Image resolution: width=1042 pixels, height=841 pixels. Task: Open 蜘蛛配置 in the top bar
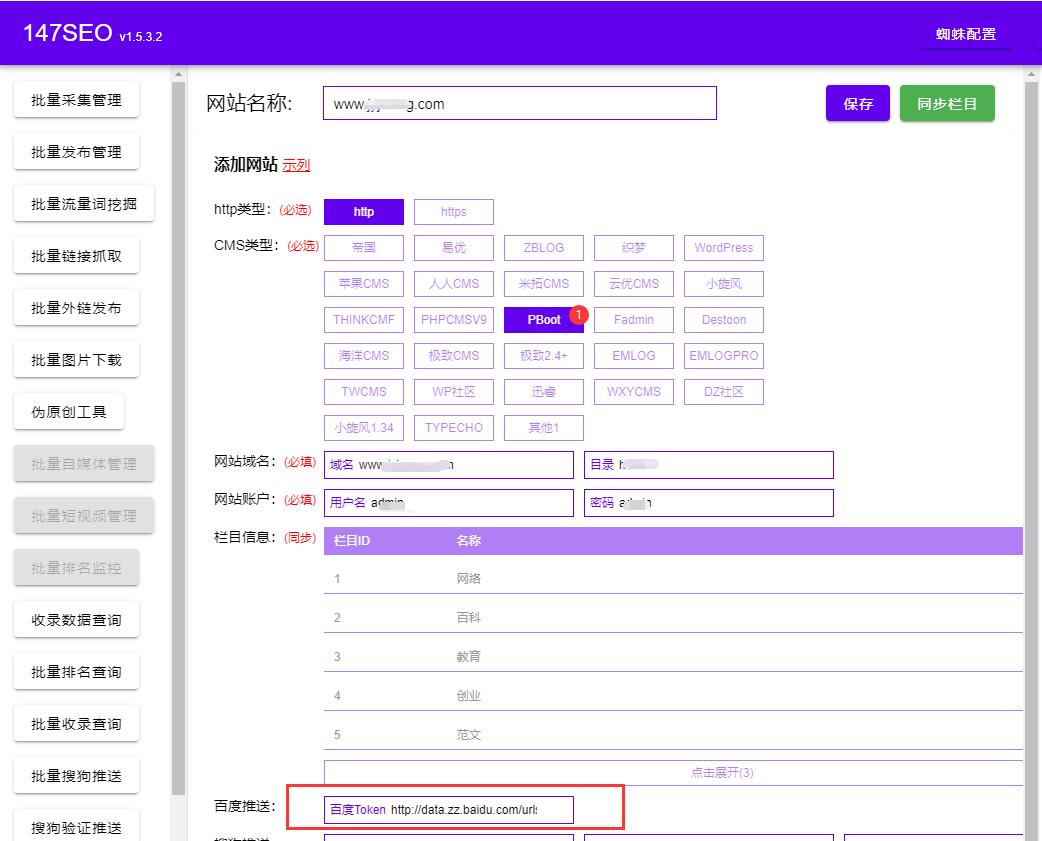click(x=964, y=33)
